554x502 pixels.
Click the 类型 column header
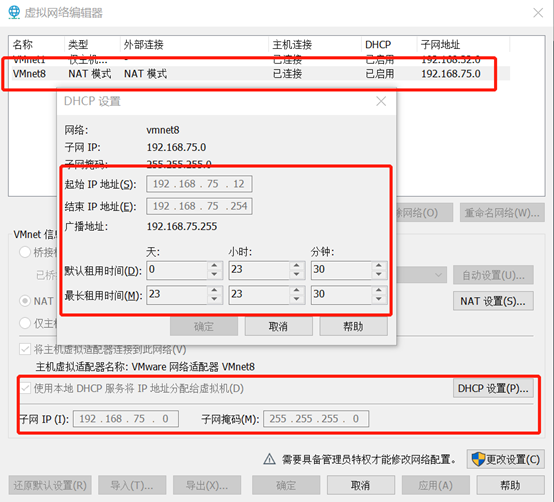pos(78,45)
